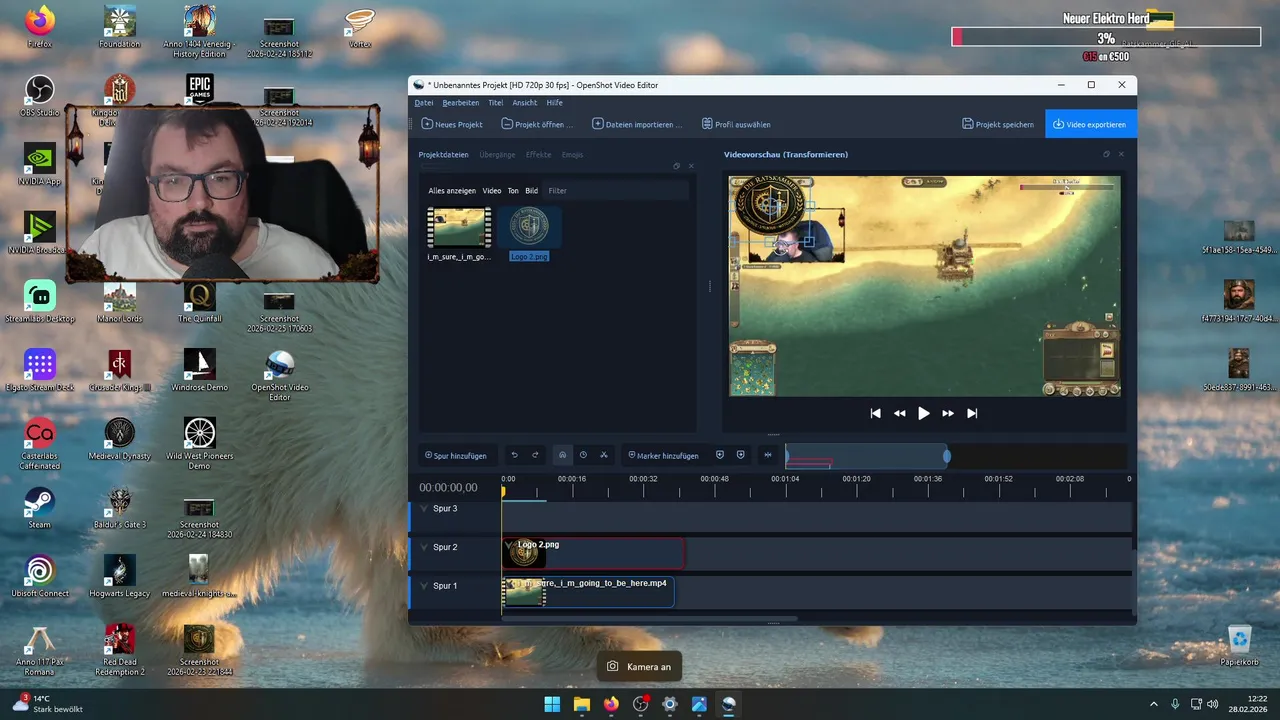Center the timeline on the playhead
Viewport: 1280px width, 720px height.
(768, 455)
